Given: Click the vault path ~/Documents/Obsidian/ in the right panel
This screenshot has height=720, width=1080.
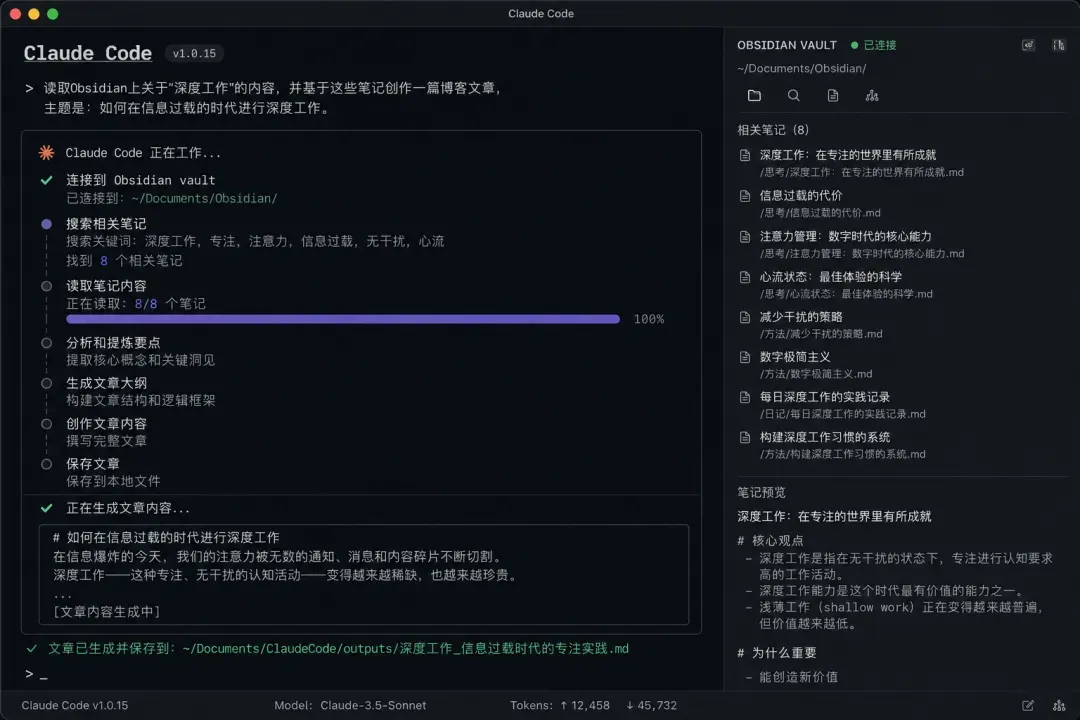Looking at the screenshot, I should [802, 69].
